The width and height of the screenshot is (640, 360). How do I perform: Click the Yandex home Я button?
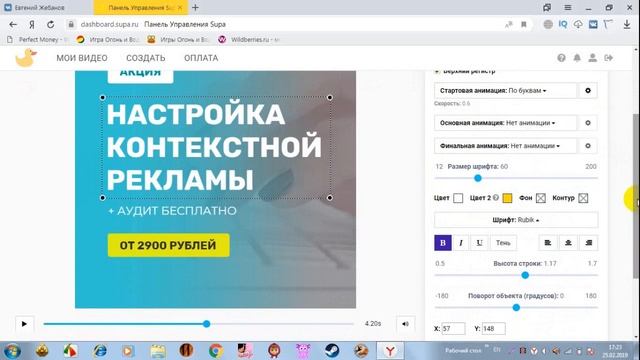pyautogui.click(x=32, y=24)
